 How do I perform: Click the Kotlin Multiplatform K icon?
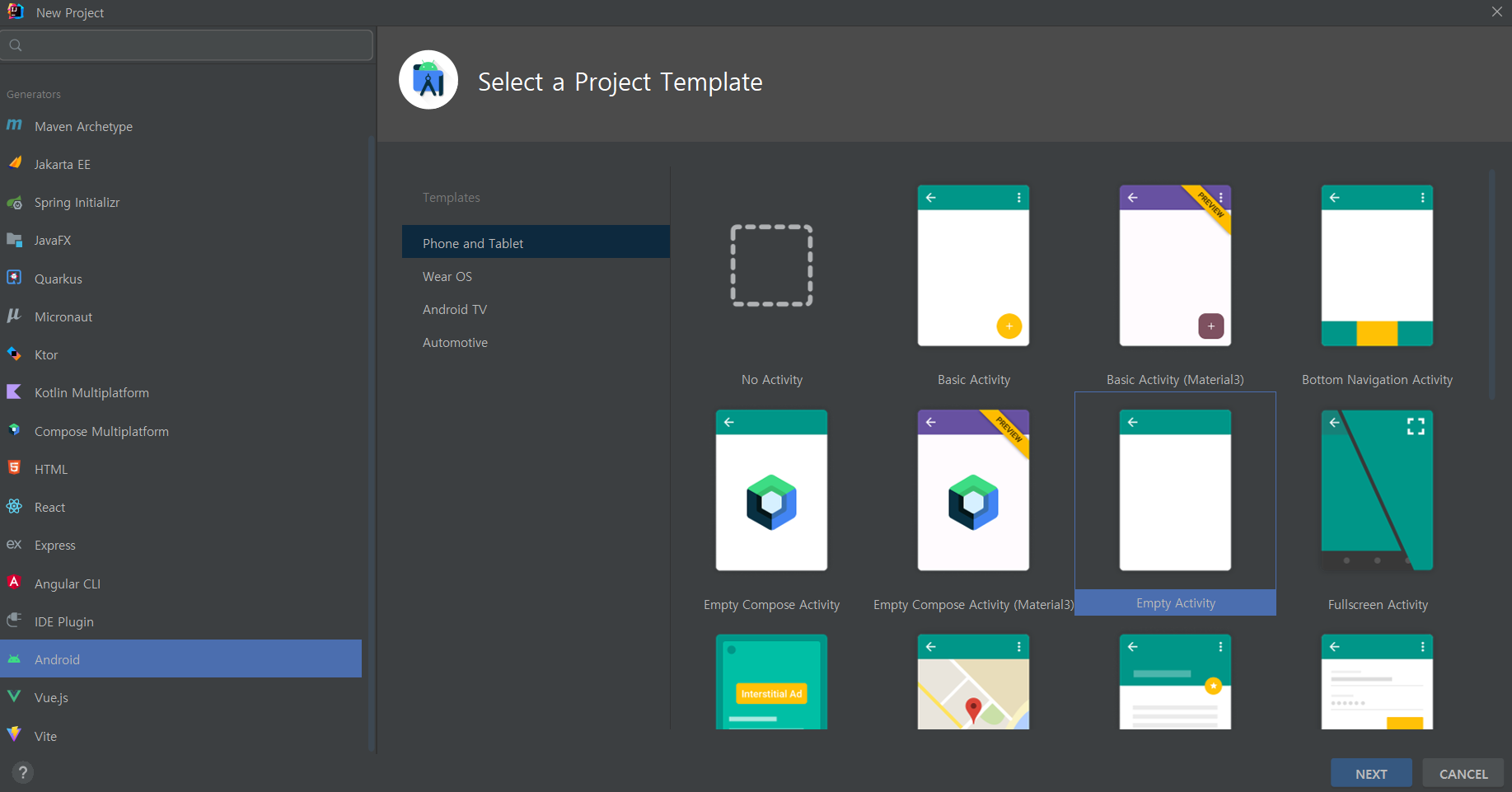[14, 391]
